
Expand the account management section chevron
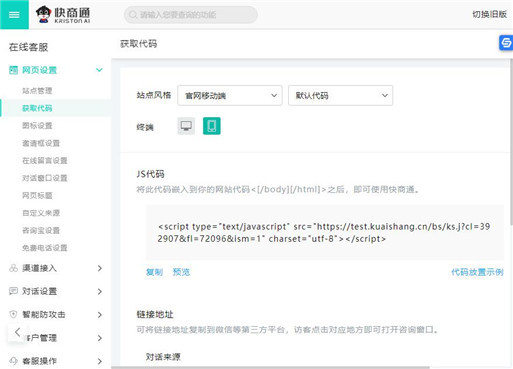(100, 338)
